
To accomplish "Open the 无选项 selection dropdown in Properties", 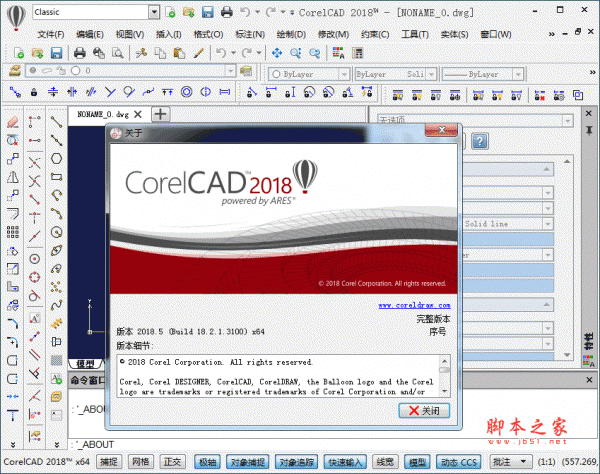I will coord(567,121).
